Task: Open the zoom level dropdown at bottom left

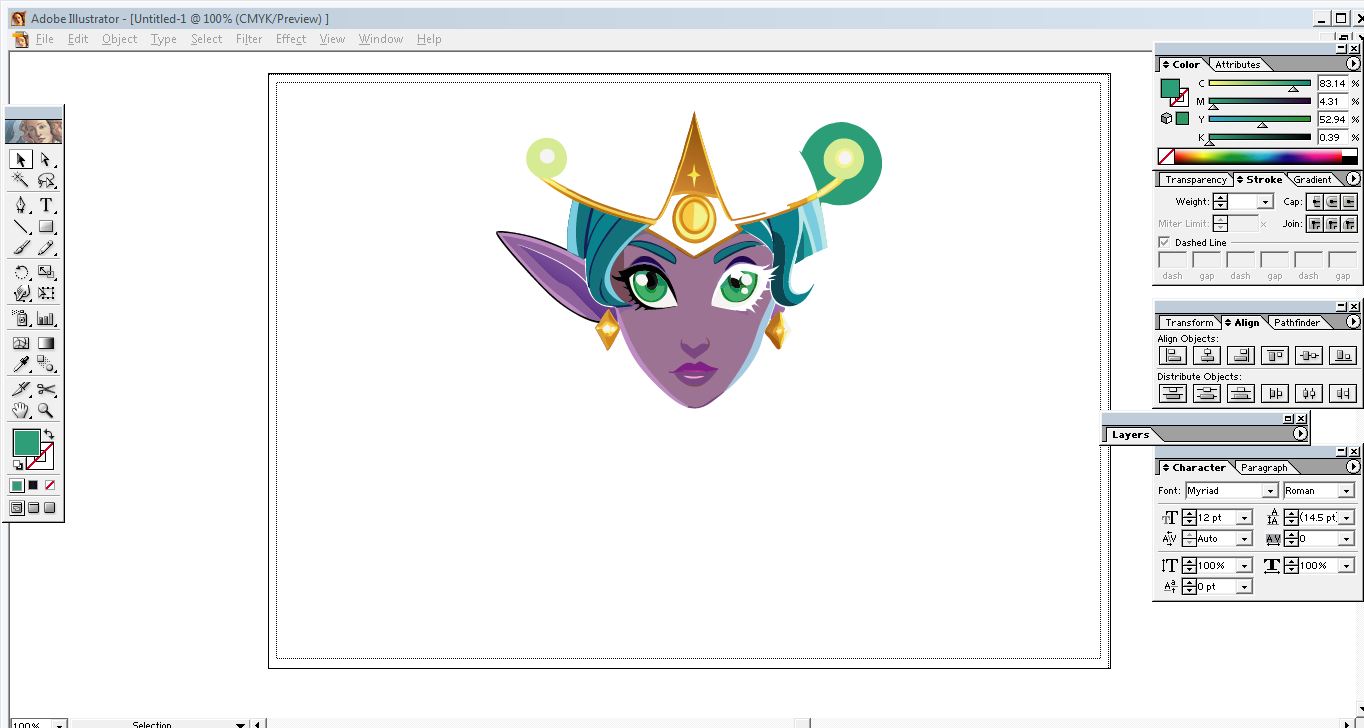Action: click(x=59, y=724)
